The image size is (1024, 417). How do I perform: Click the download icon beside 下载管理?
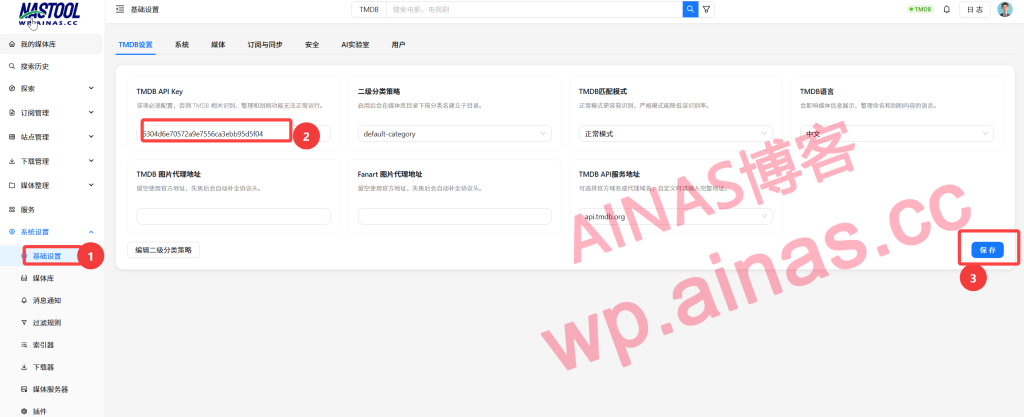[x=12, y=161]
